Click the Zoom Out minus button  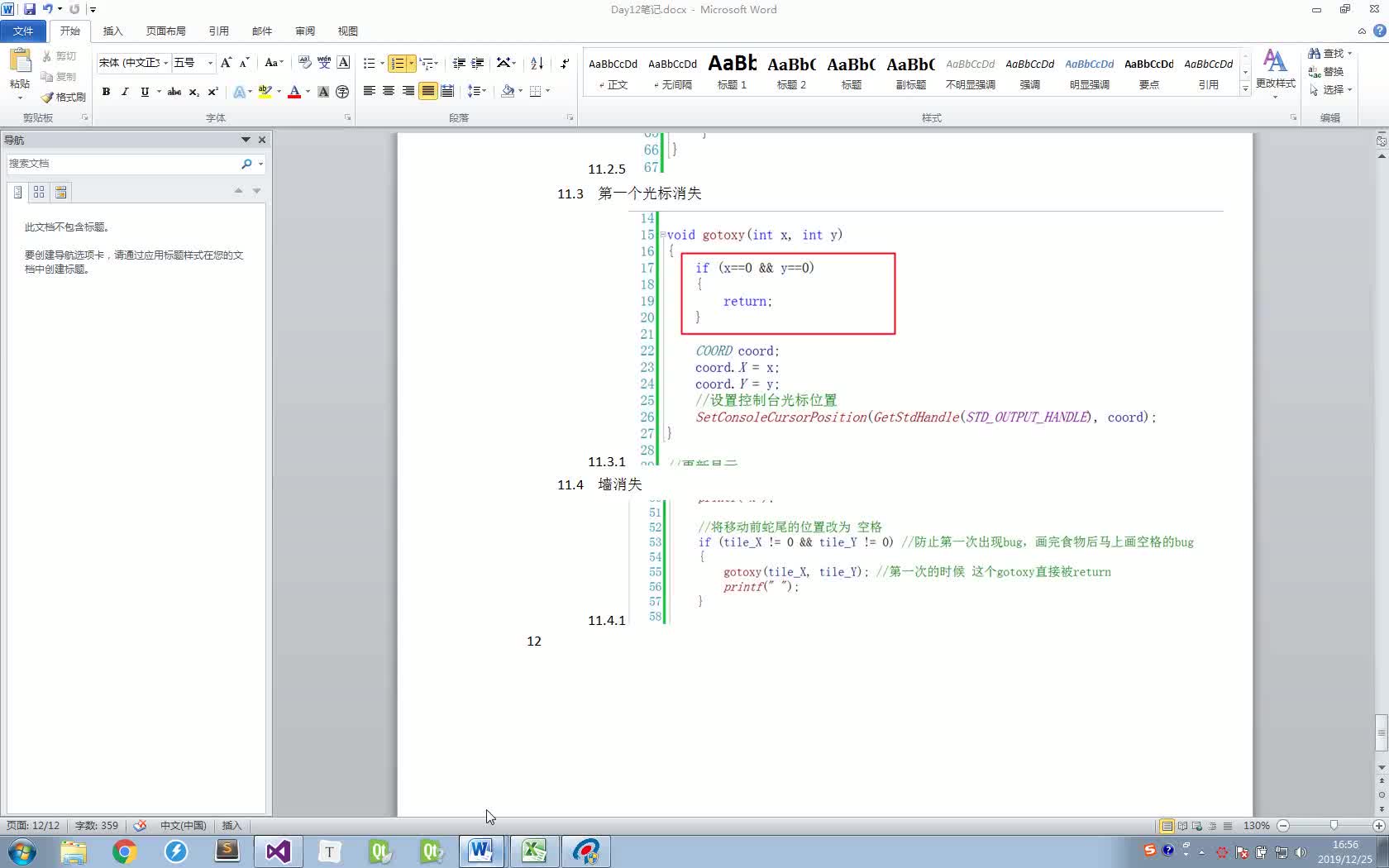pyautogui.click(x=1283, y=825)
